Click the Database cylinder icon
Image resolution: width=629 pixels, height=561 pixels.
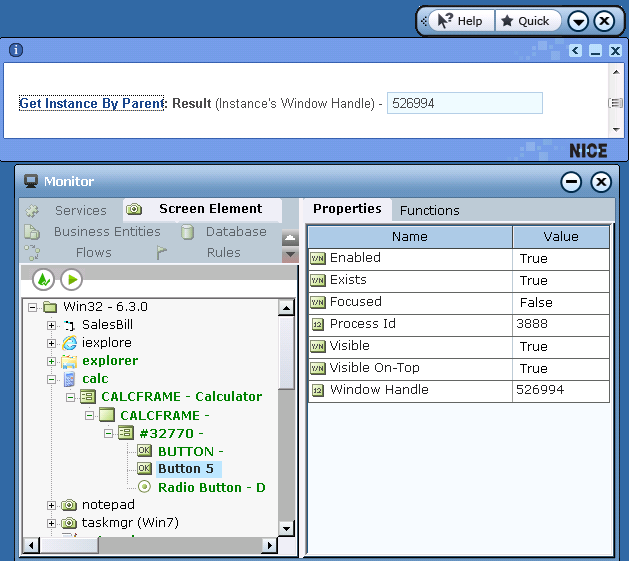(187, 232)
